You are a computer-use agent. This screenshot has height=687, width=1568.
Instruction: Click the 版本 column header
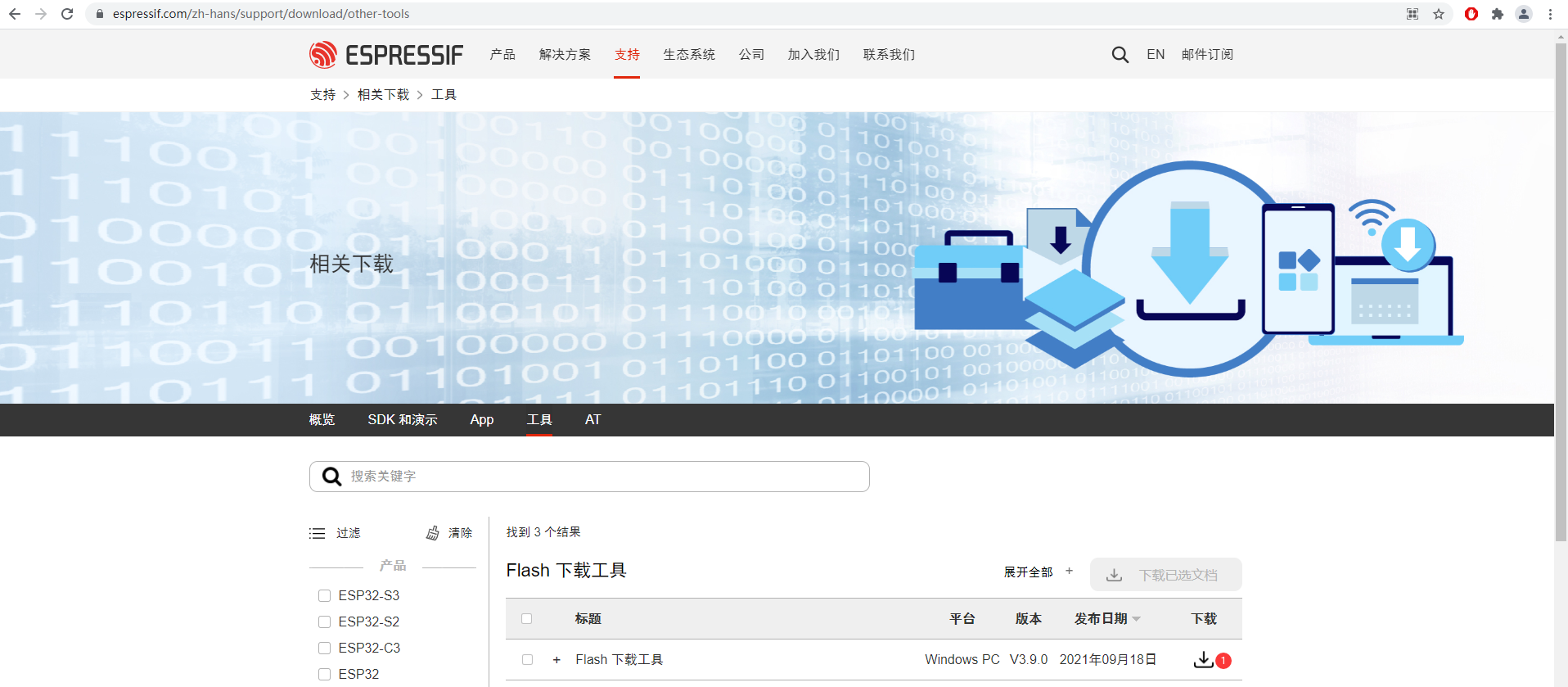[1028, 619]
